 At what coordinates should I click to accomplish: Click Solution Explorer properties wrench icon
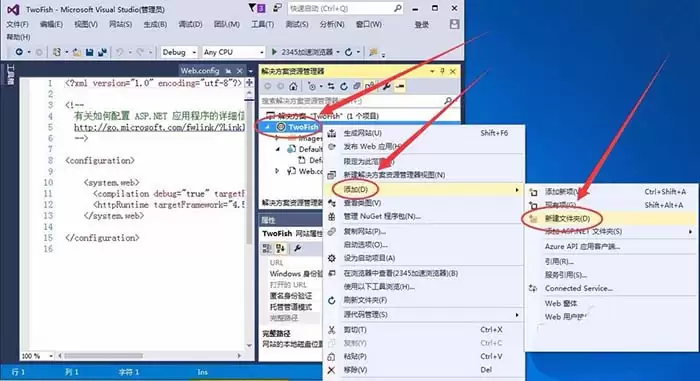[x=387, y=86]
